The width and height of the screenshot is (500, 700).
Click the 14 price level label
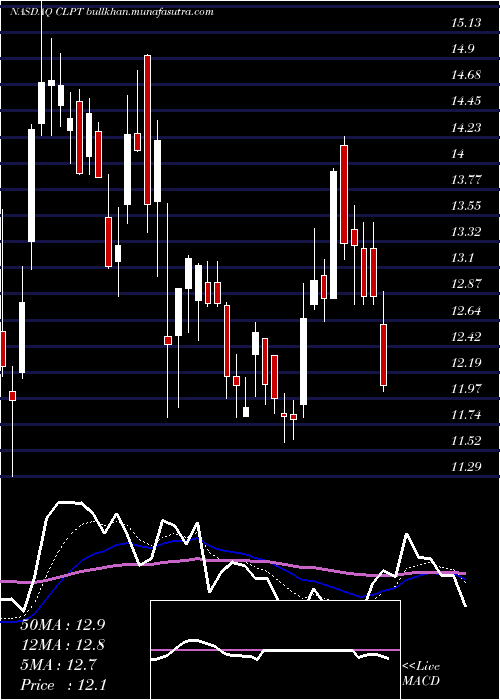458,154
